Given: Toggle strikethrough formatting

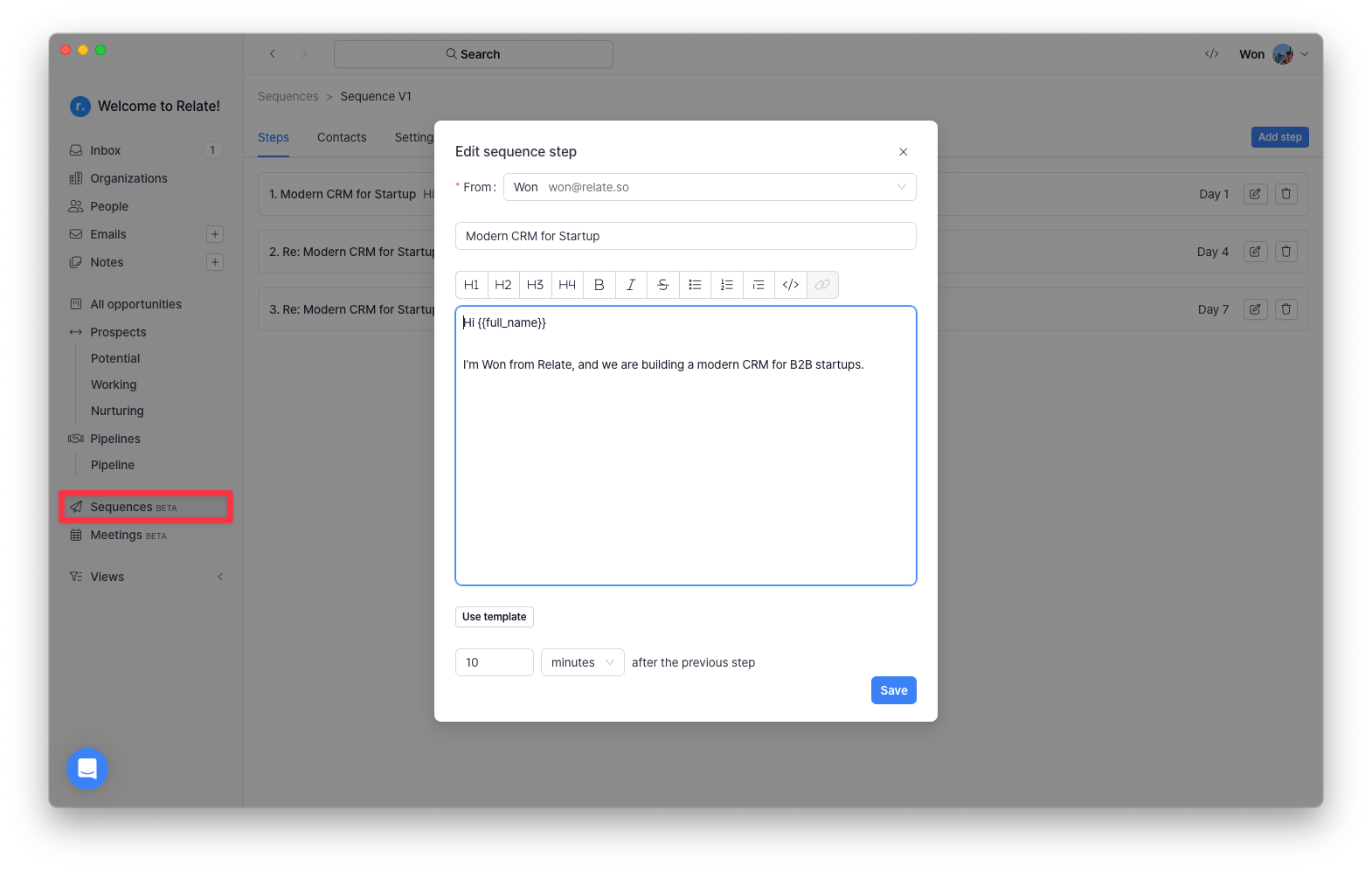Looking at the screenshot, I should point(663,285).
